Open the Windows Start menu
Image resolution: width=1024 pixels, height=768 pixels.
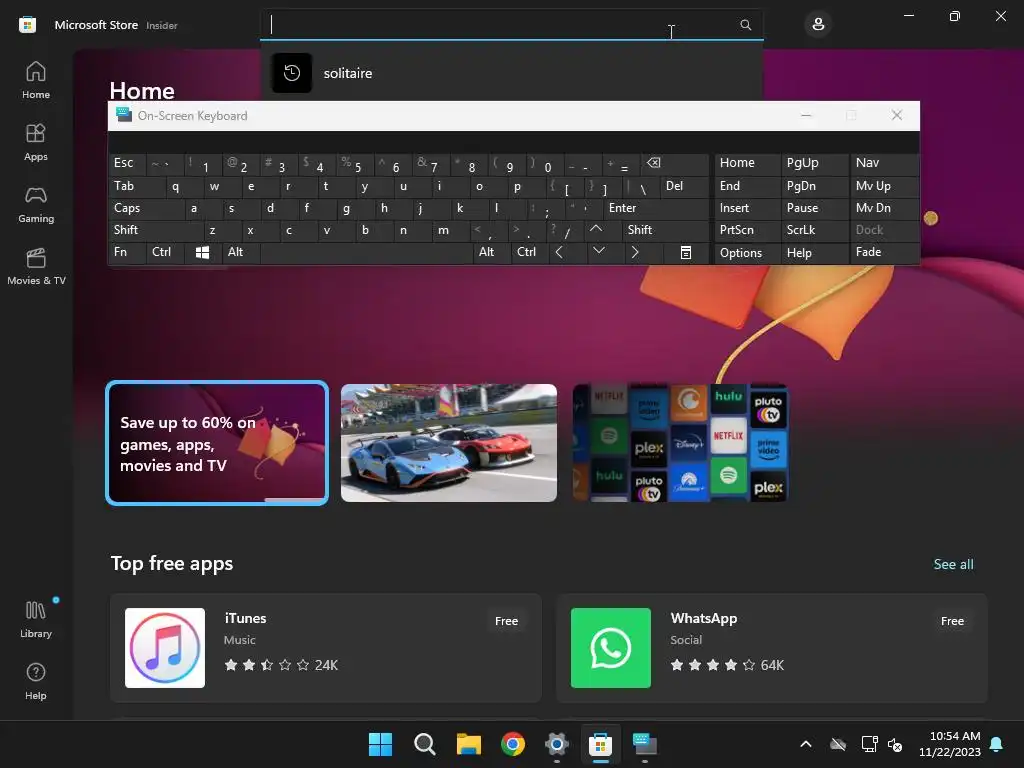380,744
